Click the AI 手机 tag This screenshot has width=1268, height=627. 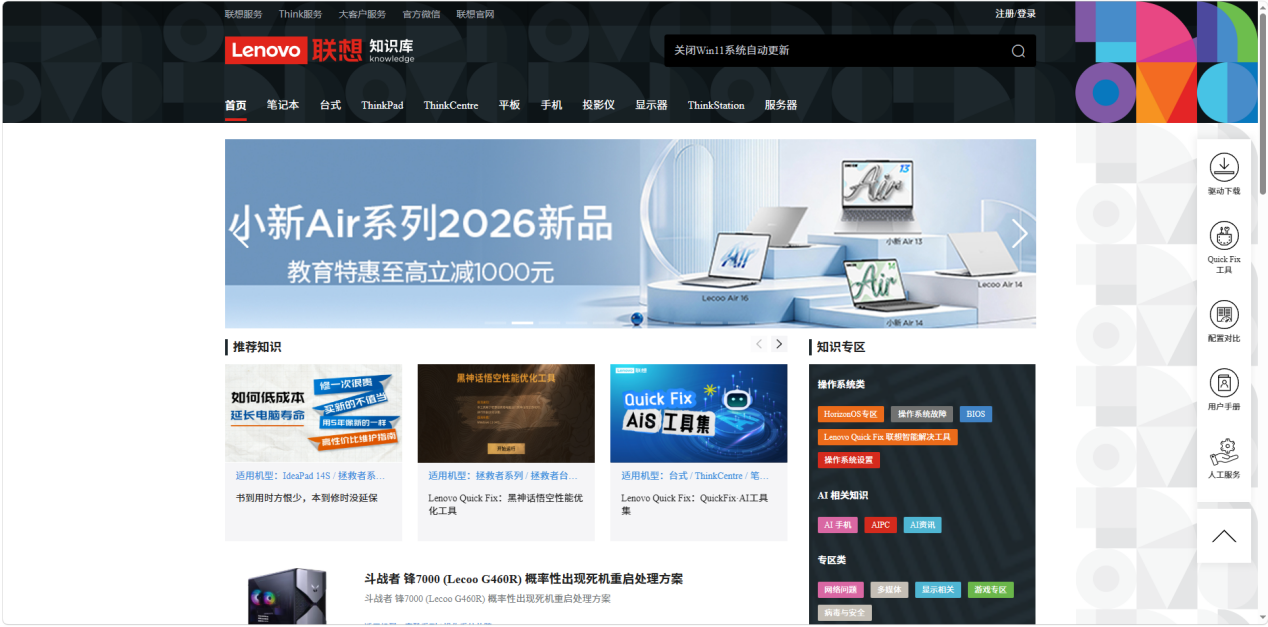[x=838, y=525]
